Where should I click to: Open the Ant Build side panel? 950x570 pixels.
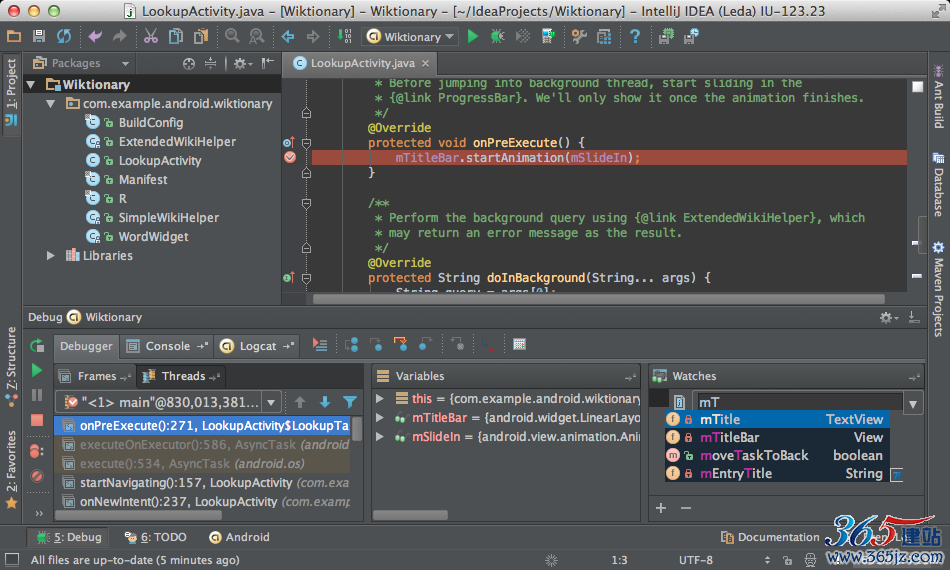click(x=938, y=96)
